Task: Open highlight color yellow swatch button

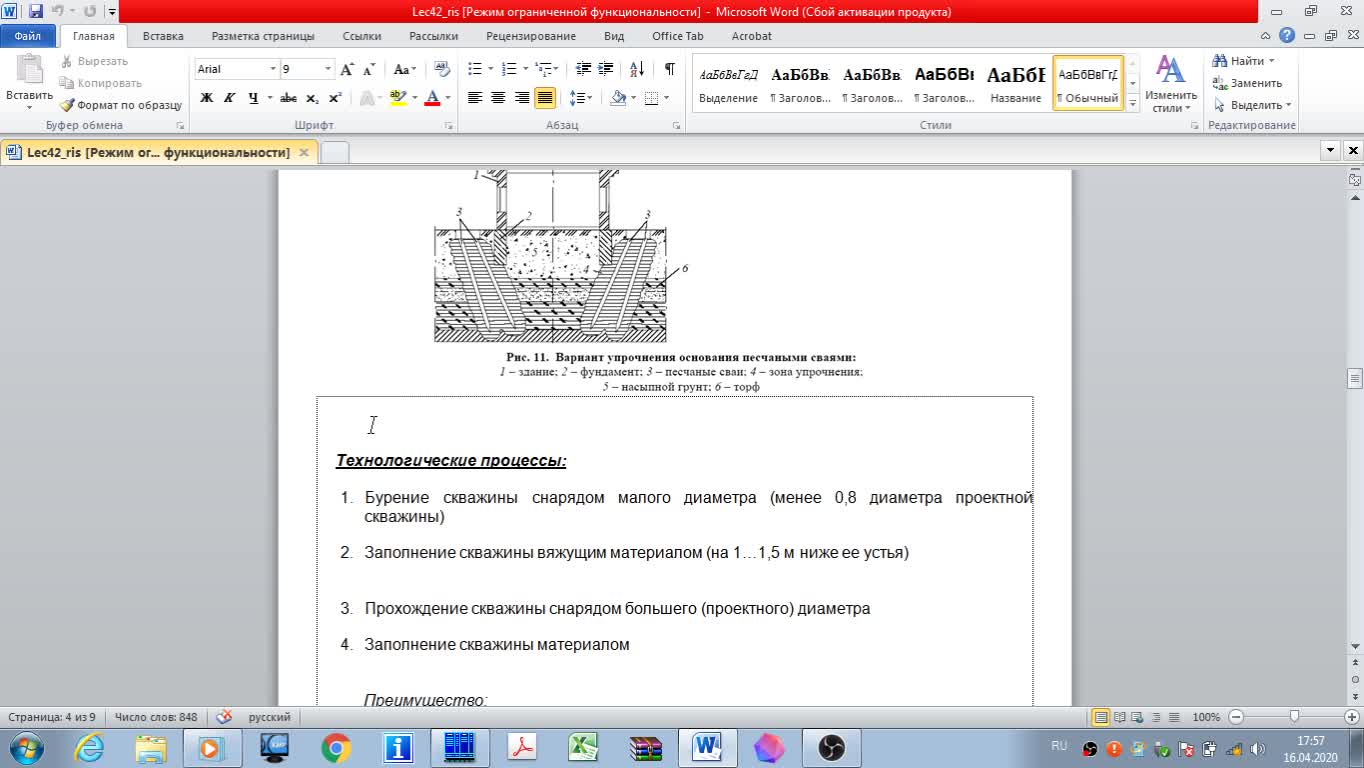Action: (397, 98)
